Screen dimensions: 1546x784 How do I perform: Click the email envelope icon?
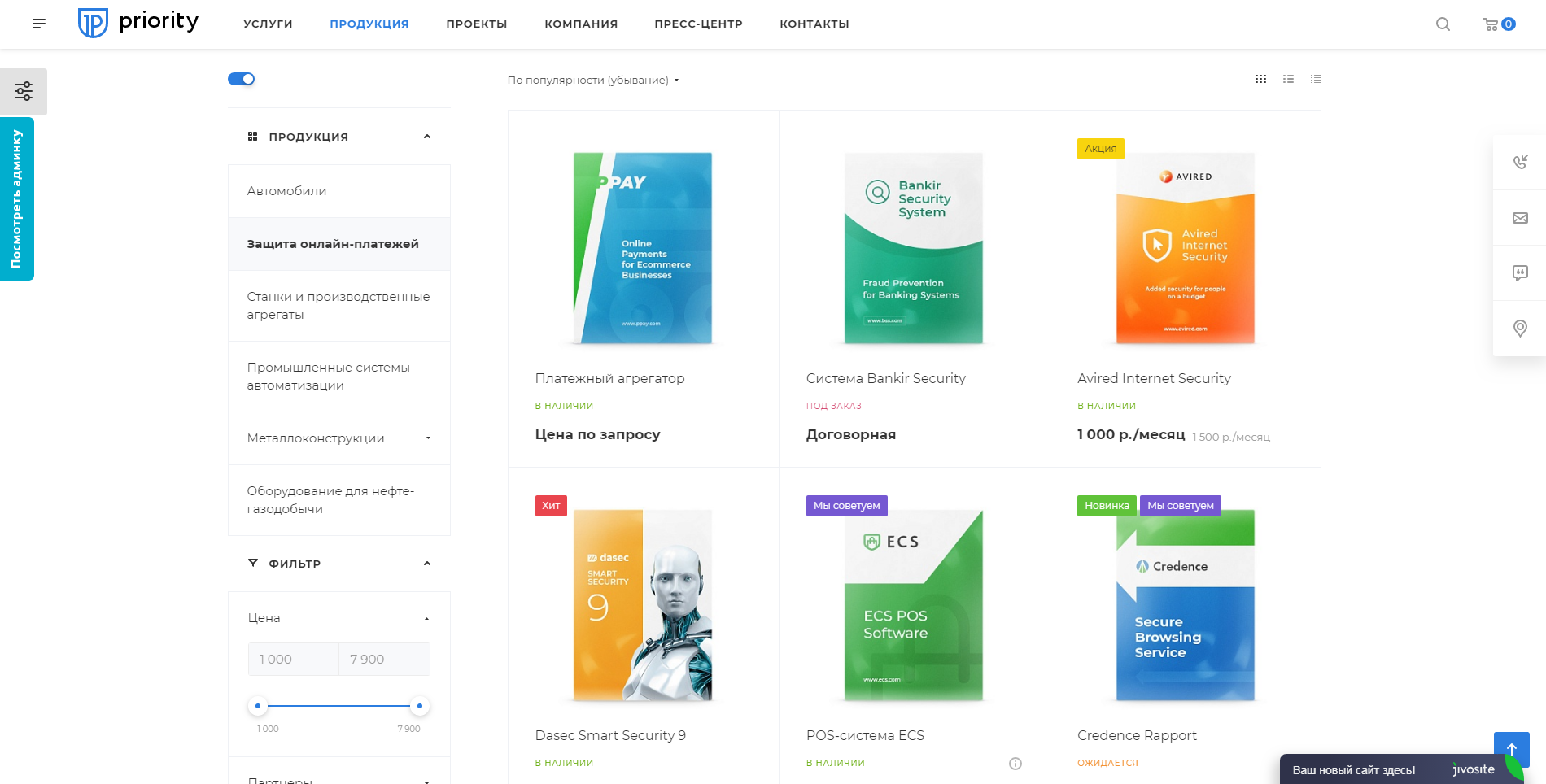point(1519,218)
